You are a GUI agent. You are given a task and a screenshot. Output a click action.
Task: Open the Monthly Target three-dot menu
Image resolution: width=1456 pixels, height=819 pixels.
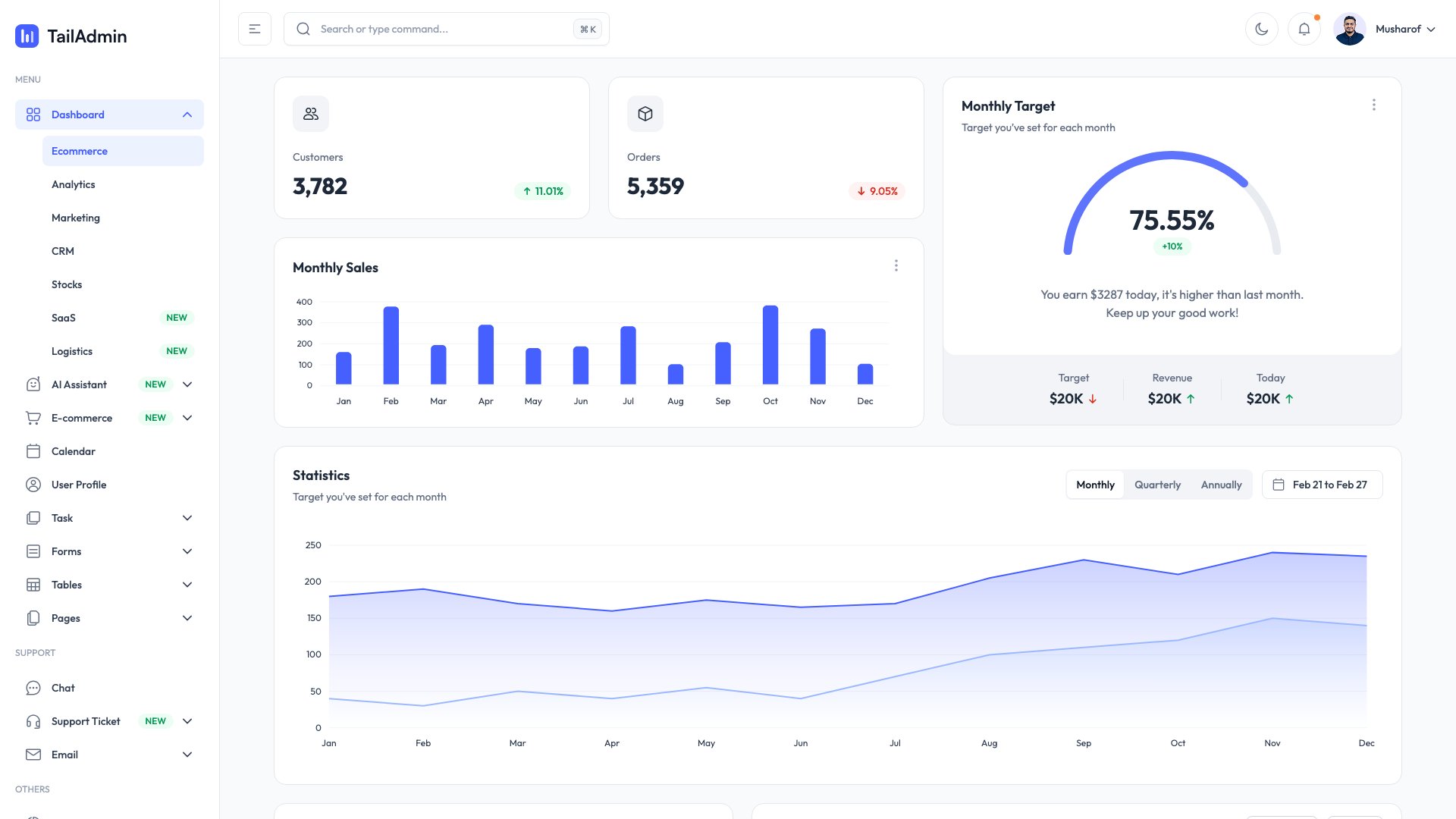tap(1374, 105)
